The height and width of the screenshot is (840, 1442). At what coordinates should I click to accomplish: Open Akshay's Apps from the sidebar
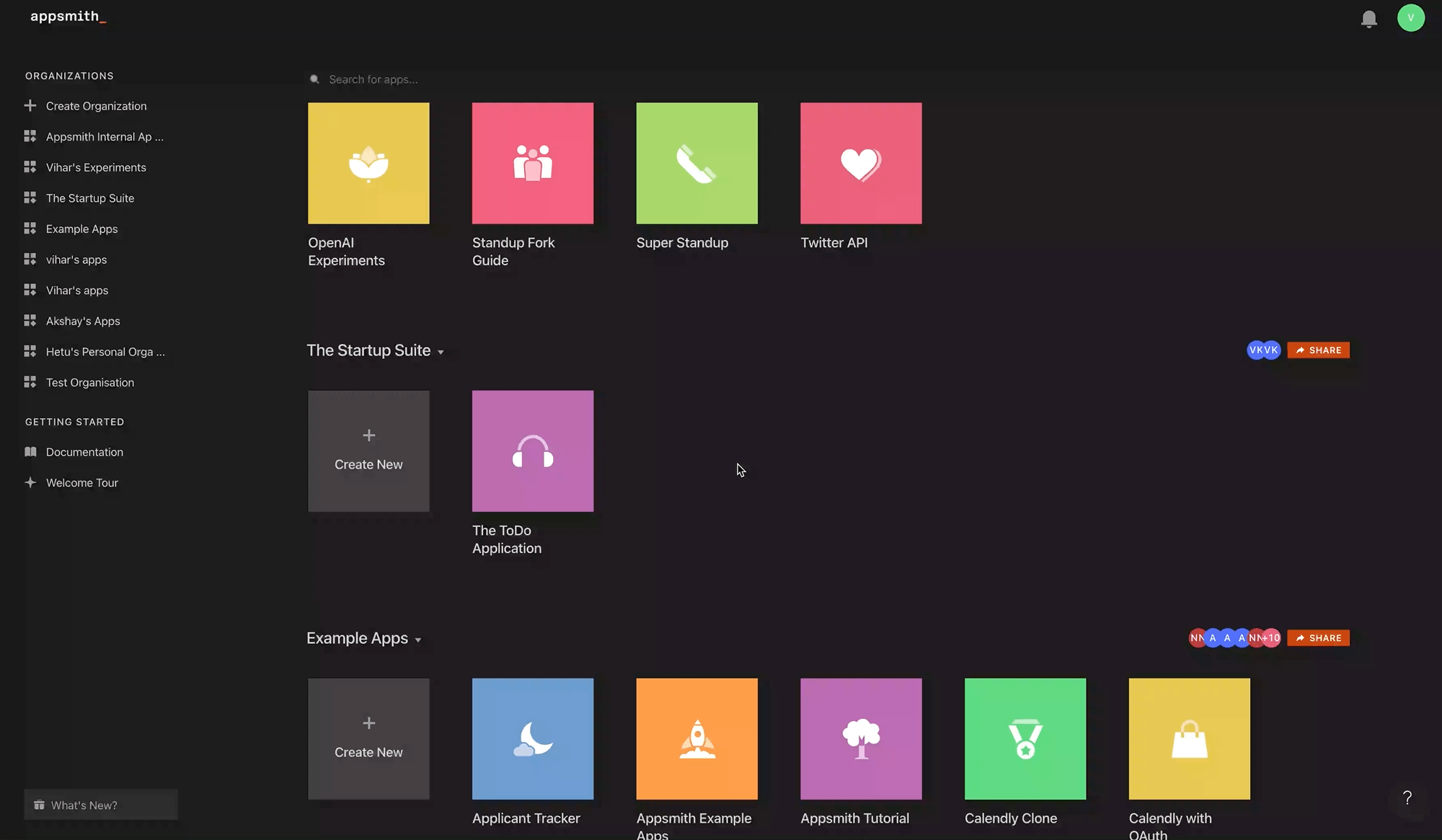click(82, 321)
